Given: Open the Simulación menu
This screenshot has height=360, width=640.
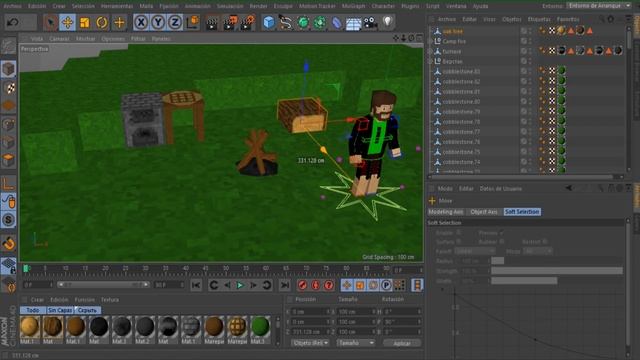Looking at the screenshot, I should pos(230,6).
